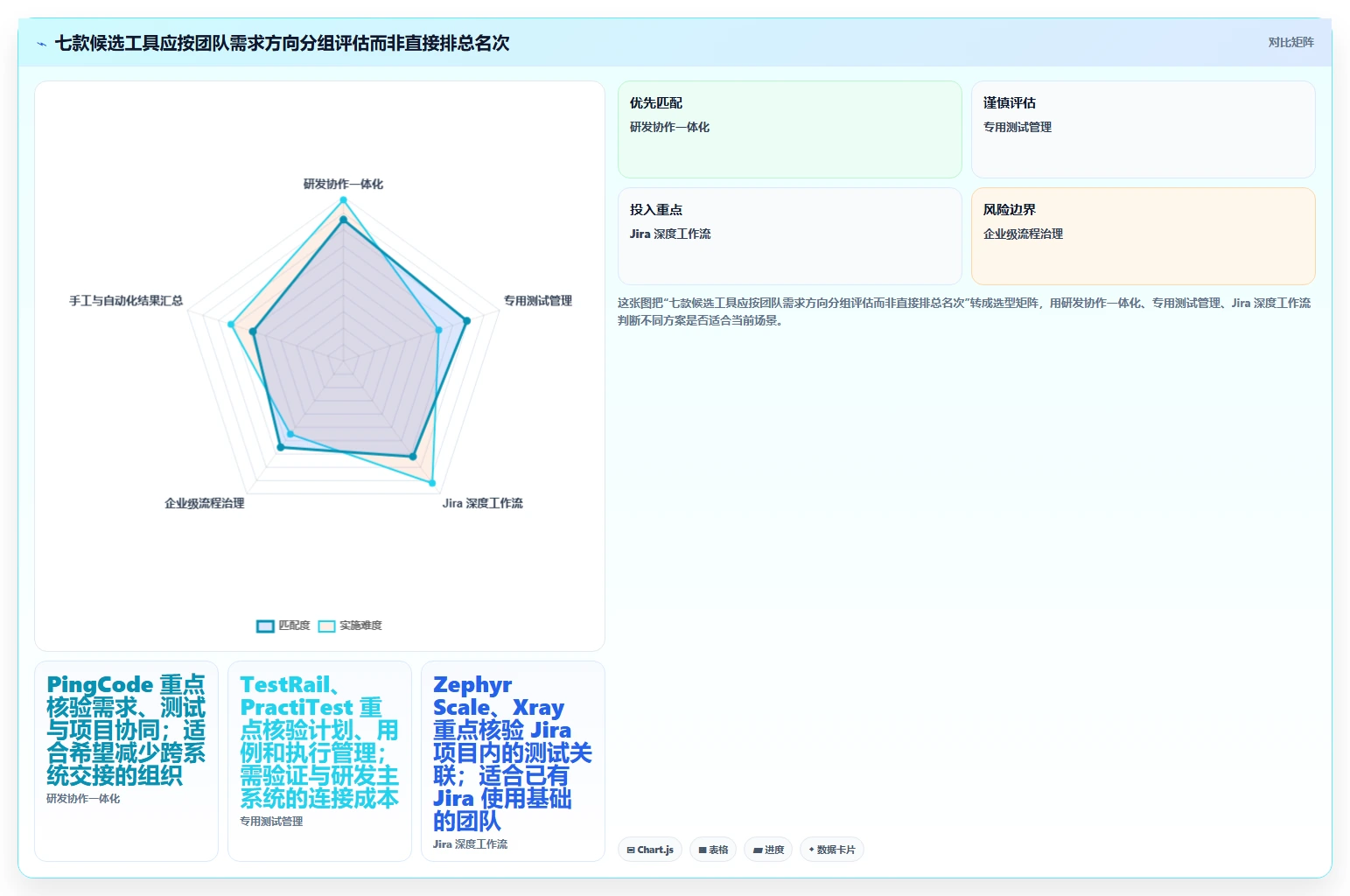This screenshot has width=1350, height=896.
Task: Click 研发协作一体化 caption under PingCode card
Action: [x=83, y=799]
